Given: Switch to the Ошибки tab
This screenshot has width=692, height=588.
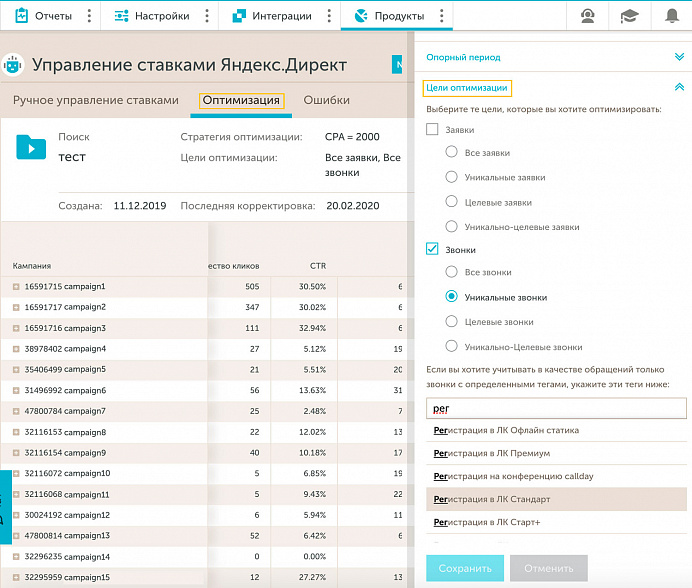Looking at the screenshot, I should [x=326, y=100].
